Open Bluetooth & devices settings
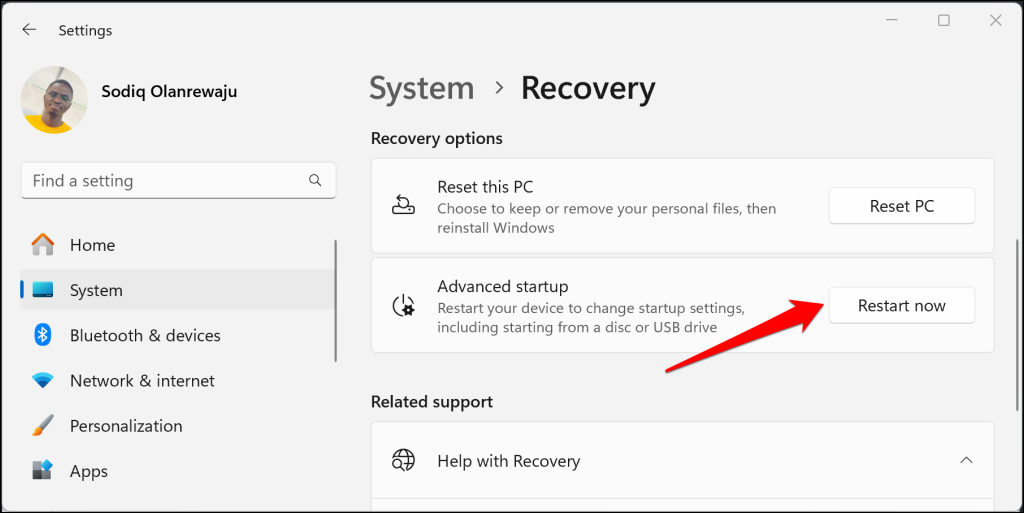 145,335
